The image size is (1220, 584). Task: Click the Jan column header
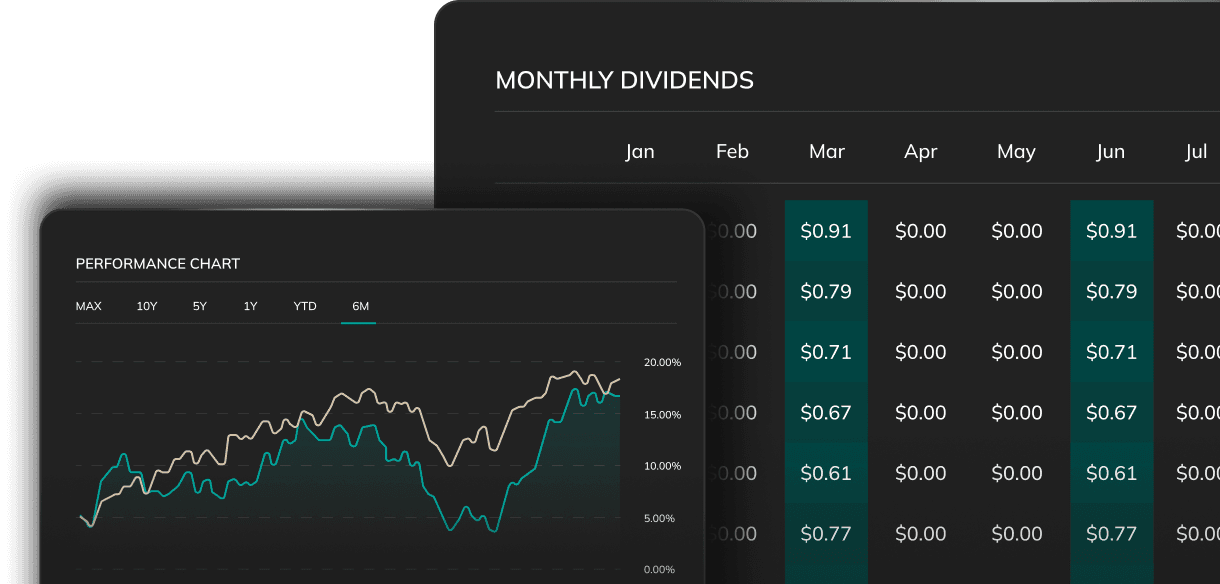tap(640, 152)
